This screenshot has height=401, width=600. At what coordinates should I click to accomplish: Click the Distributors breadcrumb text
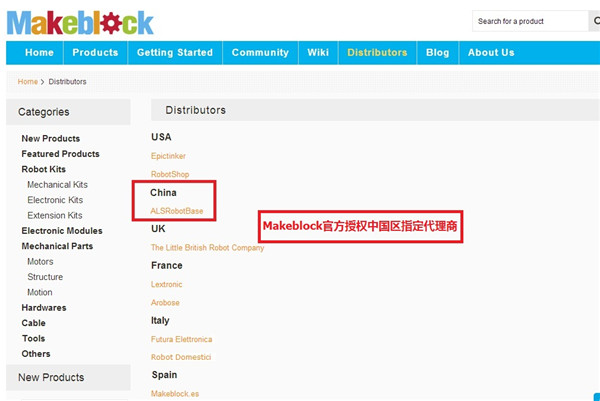pyautogui.click(x=67, y=82)
